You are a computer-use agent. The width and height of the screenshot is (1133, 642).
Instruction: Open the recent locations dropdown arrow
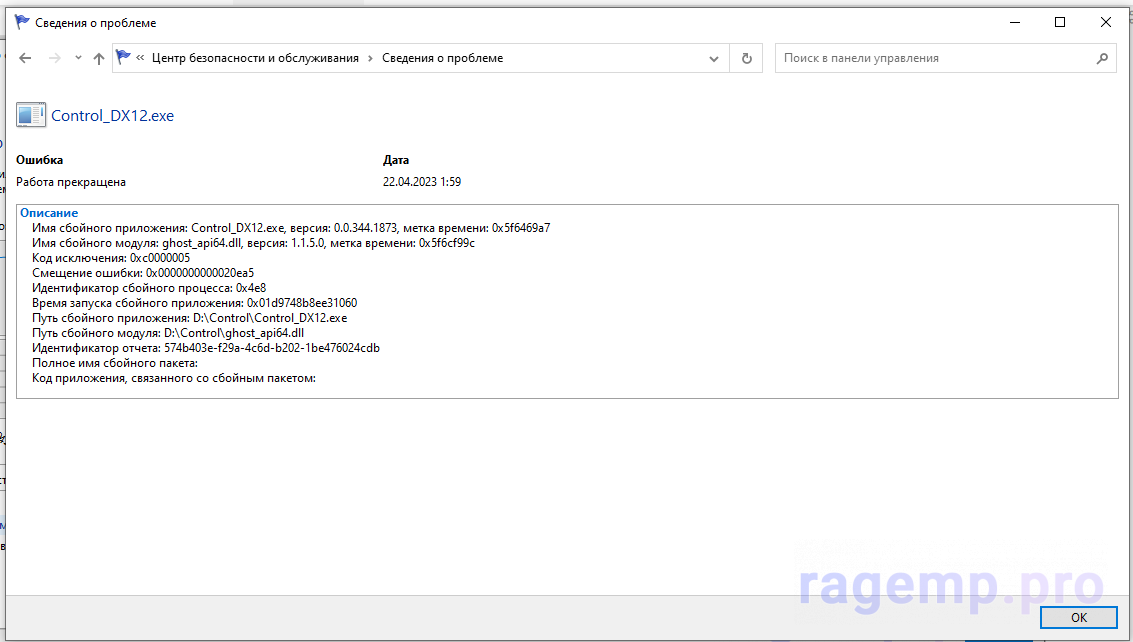78,59
